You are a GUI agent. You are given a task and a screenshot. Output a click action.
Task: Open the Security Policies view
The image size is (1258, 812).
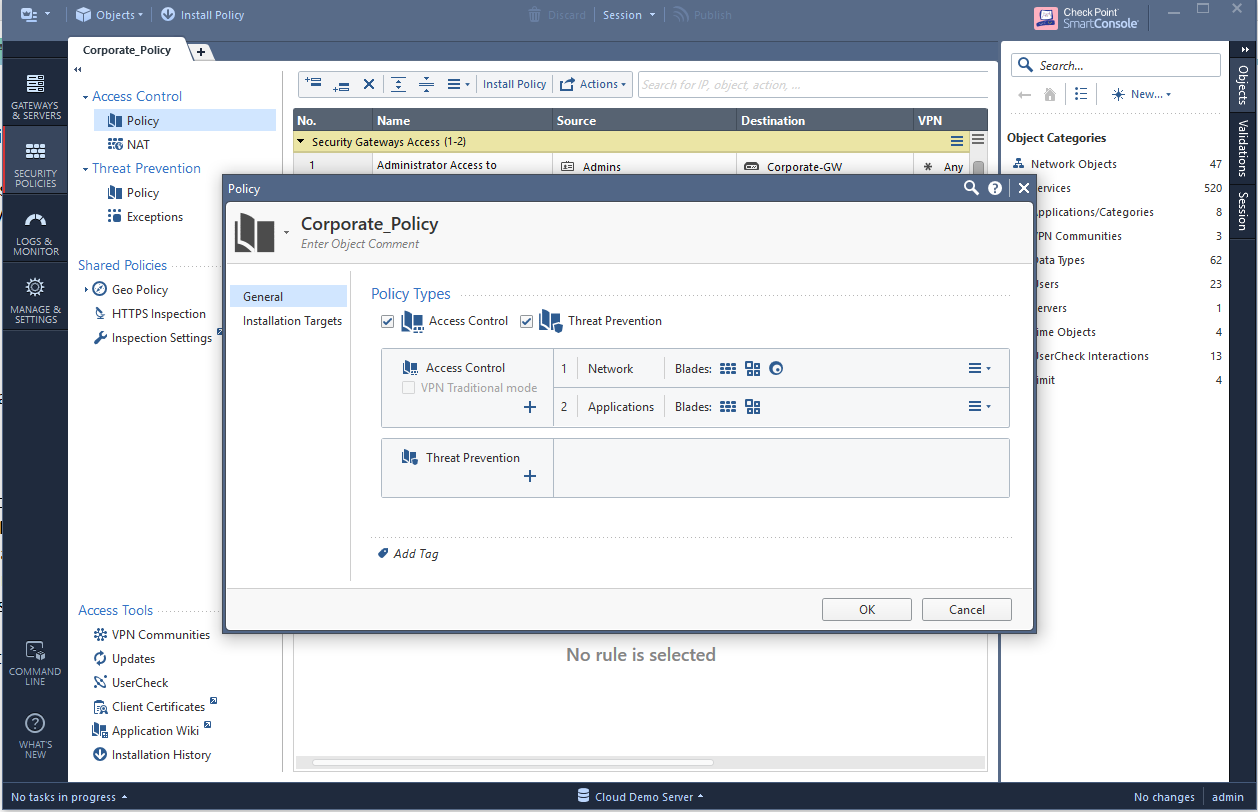[x=35, y=165]
